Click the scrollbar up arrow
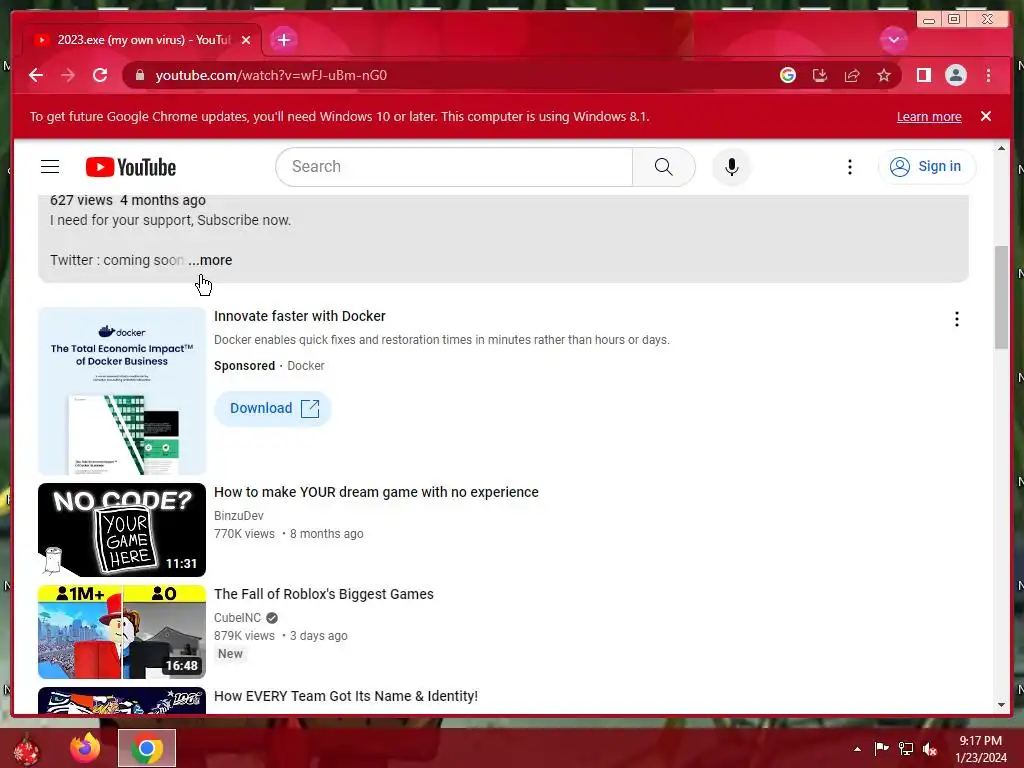The width and height of the screenshot is (1024, 768). [1001, 148]
